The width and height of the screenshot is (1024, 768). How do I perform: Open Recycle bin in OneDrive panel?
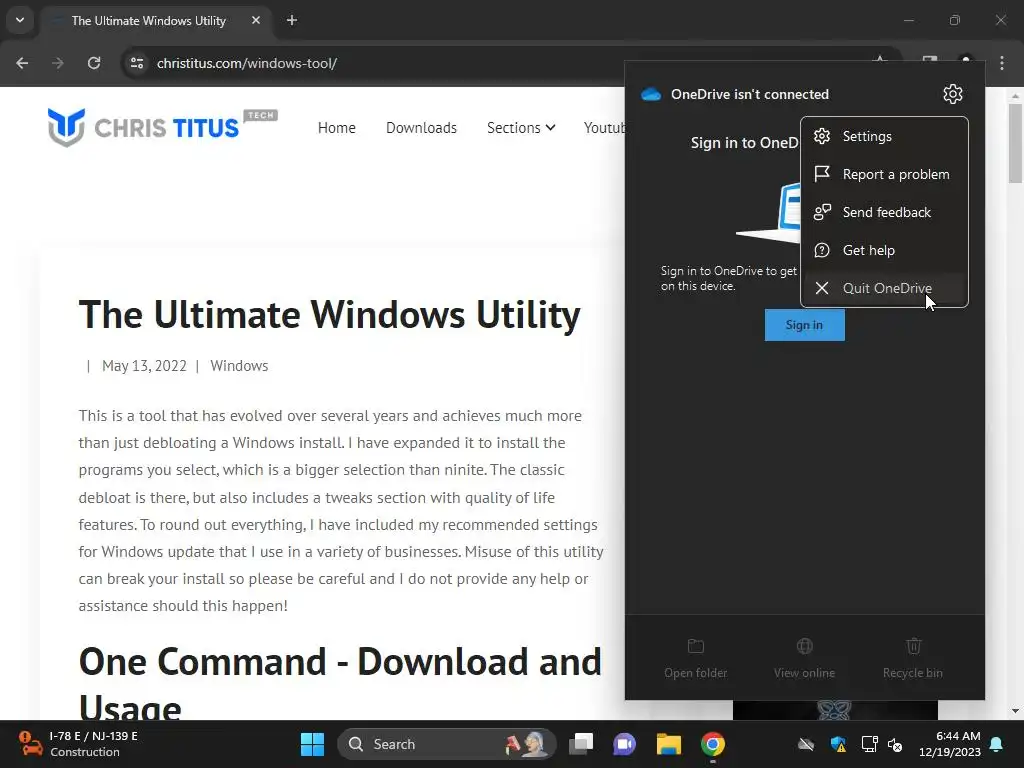point(913,658)
